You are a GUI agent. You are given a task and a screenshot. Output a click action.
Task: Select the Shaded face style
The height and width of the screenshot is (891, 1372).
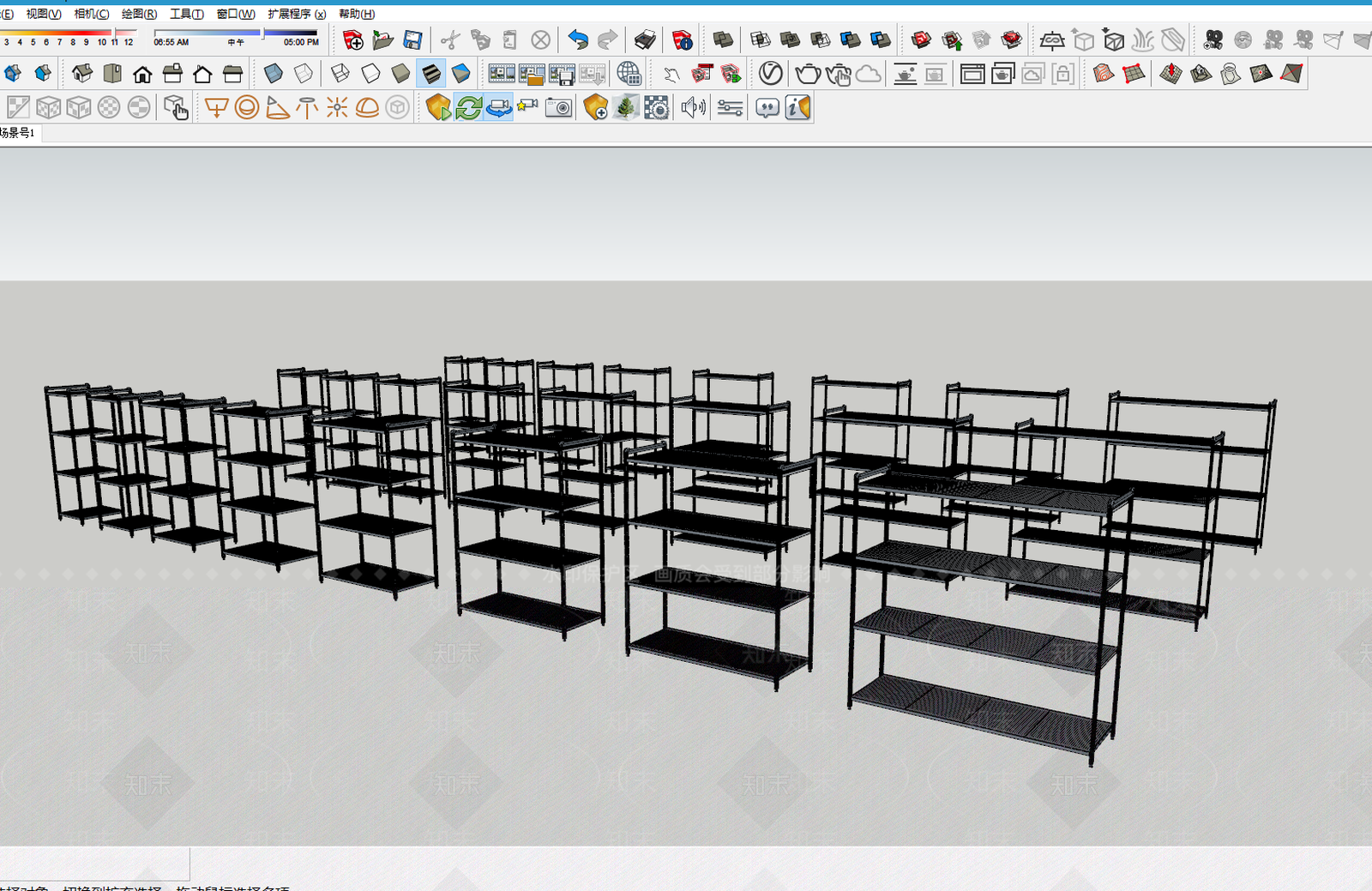(400, 74)
